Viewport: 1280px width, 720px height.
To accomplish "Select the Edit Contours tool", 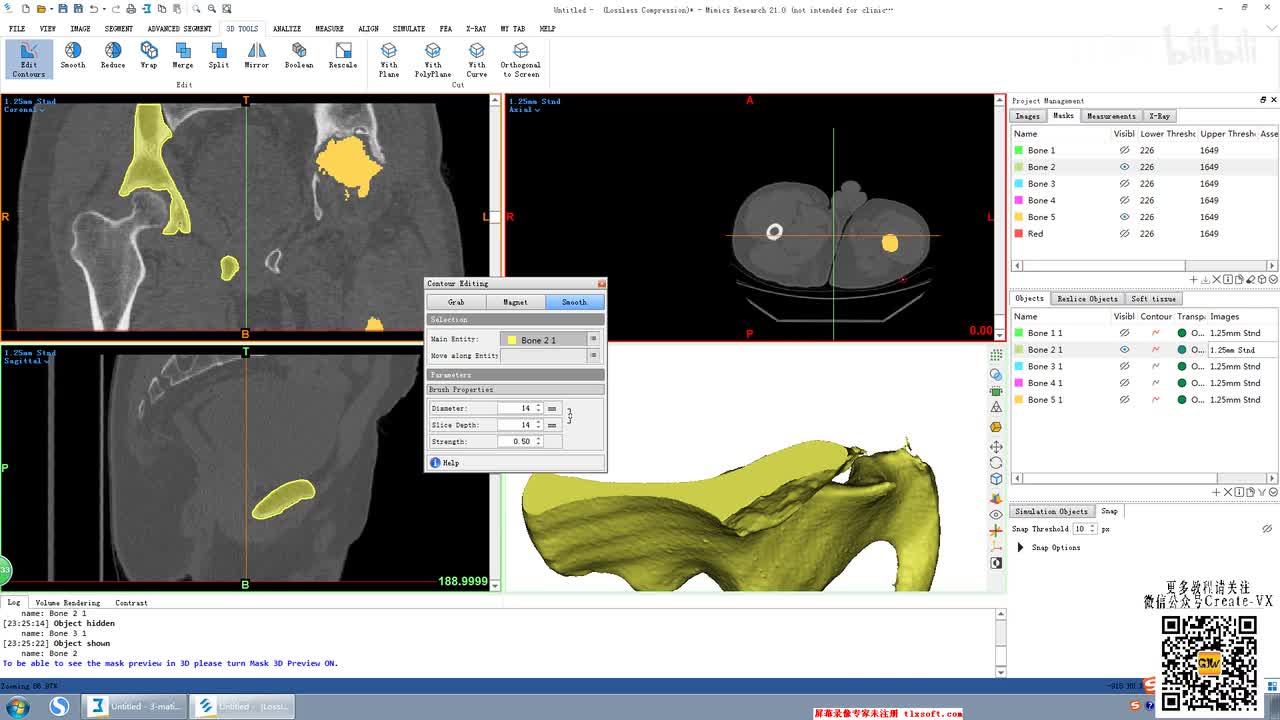I will 28,59.
